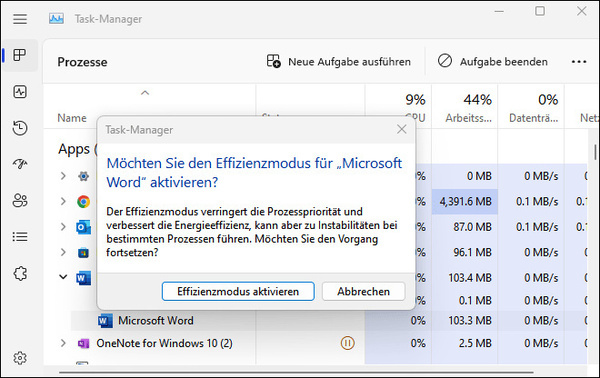Click the 103.4 MB memory cell
The height and width of the screenshot is (378, 600).
click(465, 278)
